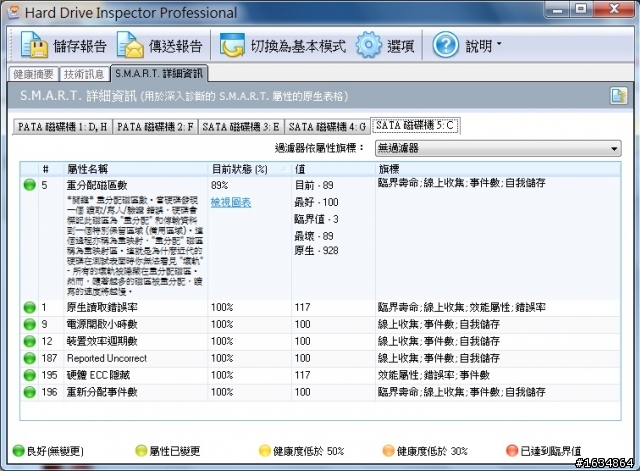Click the 選項 options label
640x471 pixels.
point(400,46)
